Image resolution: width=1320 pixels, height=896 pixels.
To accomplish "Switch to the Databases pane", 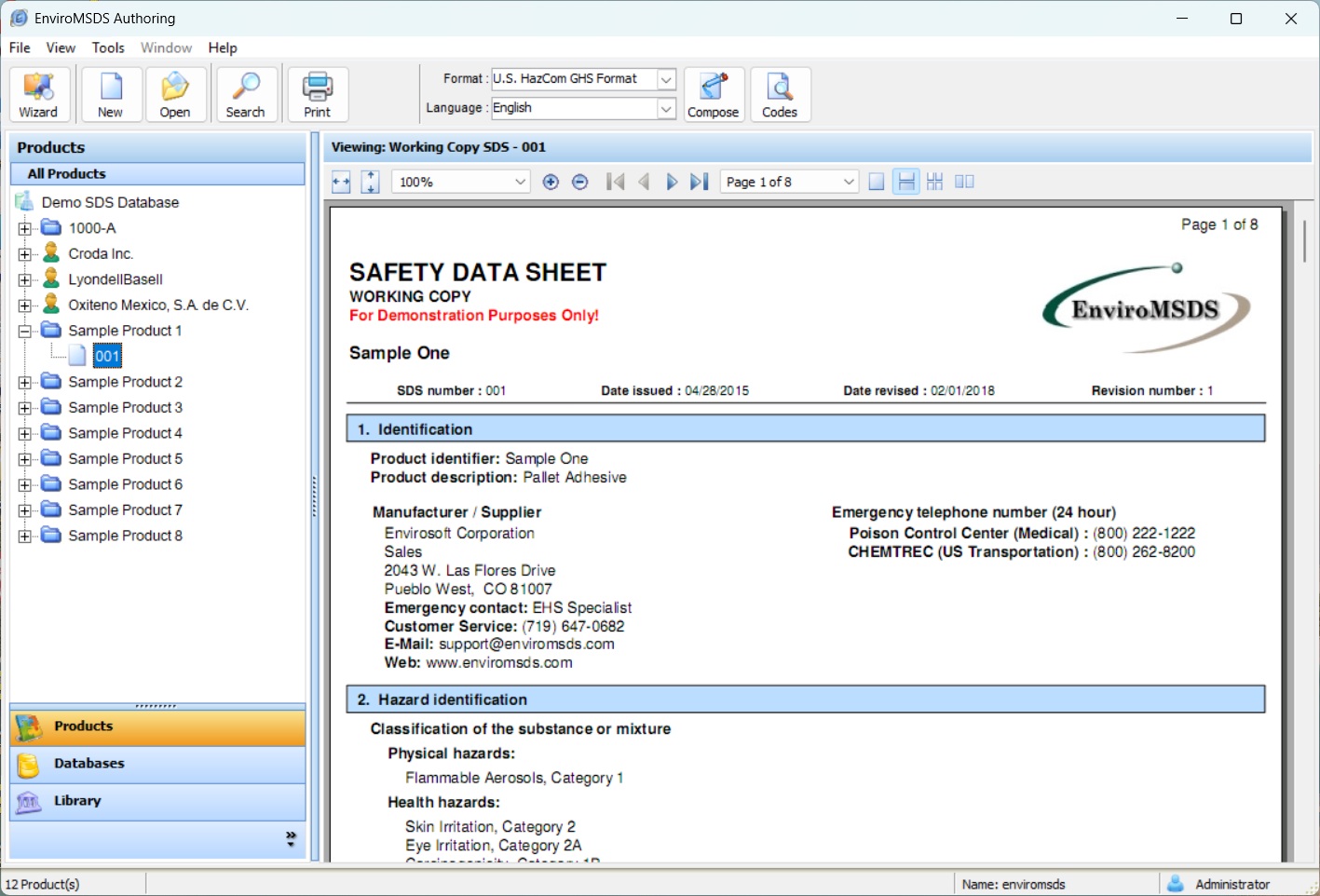I will click(x=157, y=765).
